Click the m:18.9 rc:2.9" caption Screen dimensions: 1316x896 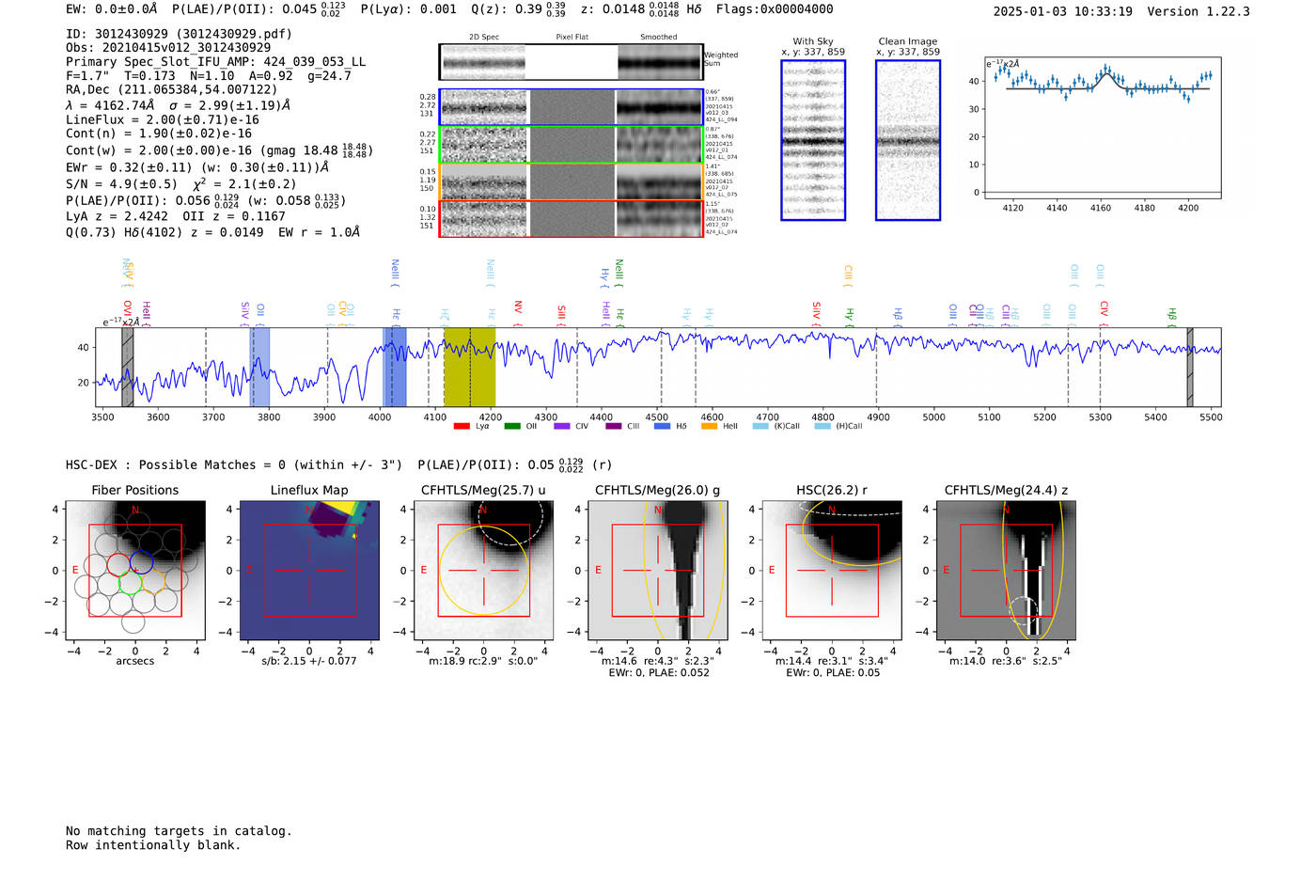point(483,662)
